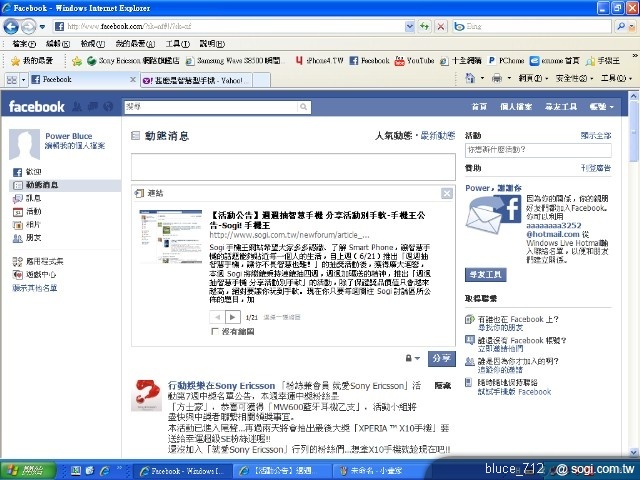The height and width of the screenshot is (480, 640).
Task: Open a new blank browser tab
Action: (x=262, y=80)
